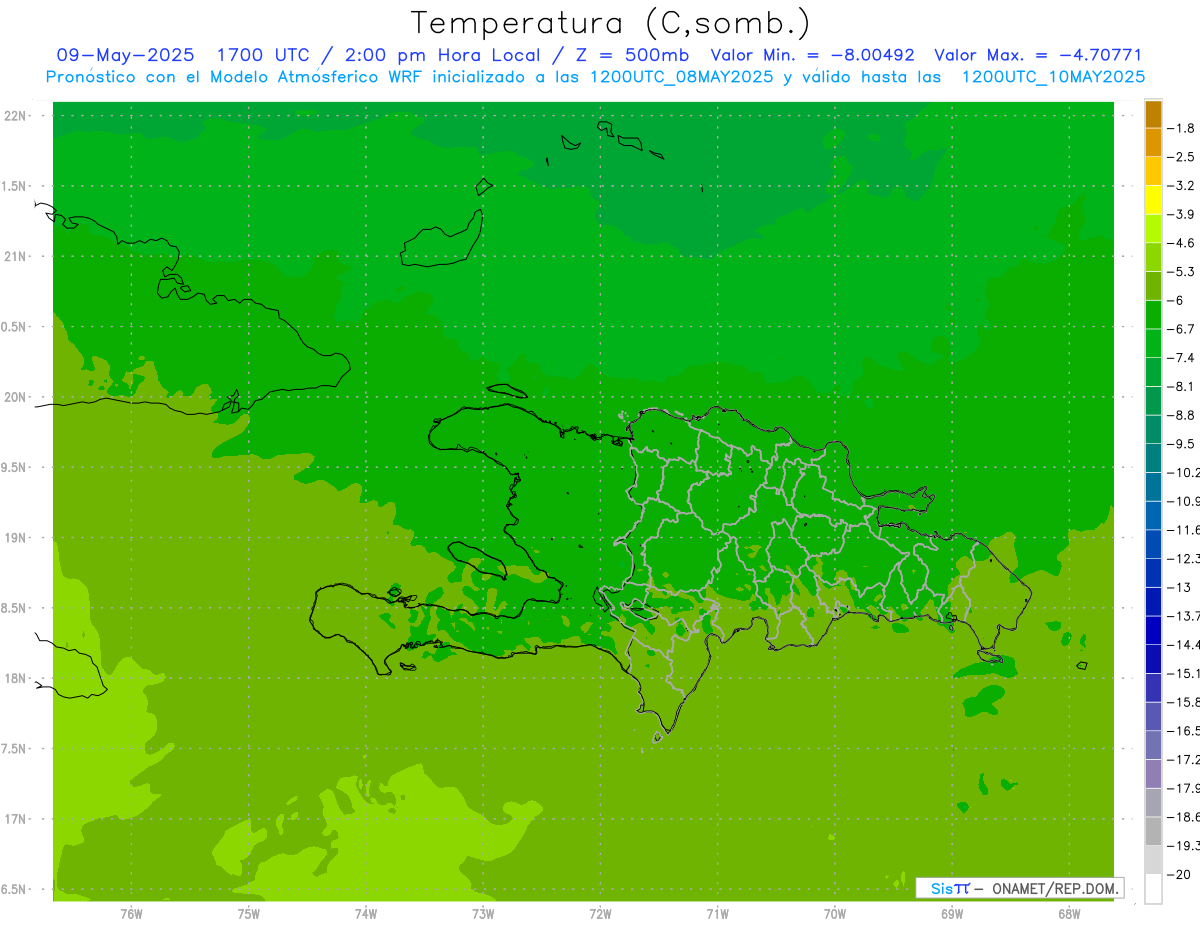This screenshot has height=927, width=1200.
Task: Click the "-9.5" colorbar value
Action: (x=1181, y=443)
